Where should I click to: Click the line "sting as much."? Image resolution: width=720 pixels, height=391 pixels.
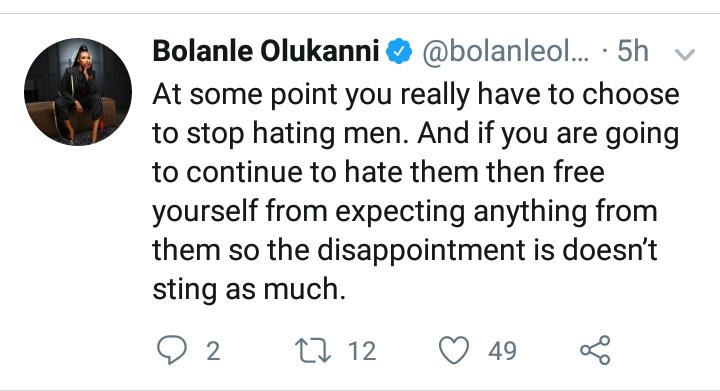[249, 290]
